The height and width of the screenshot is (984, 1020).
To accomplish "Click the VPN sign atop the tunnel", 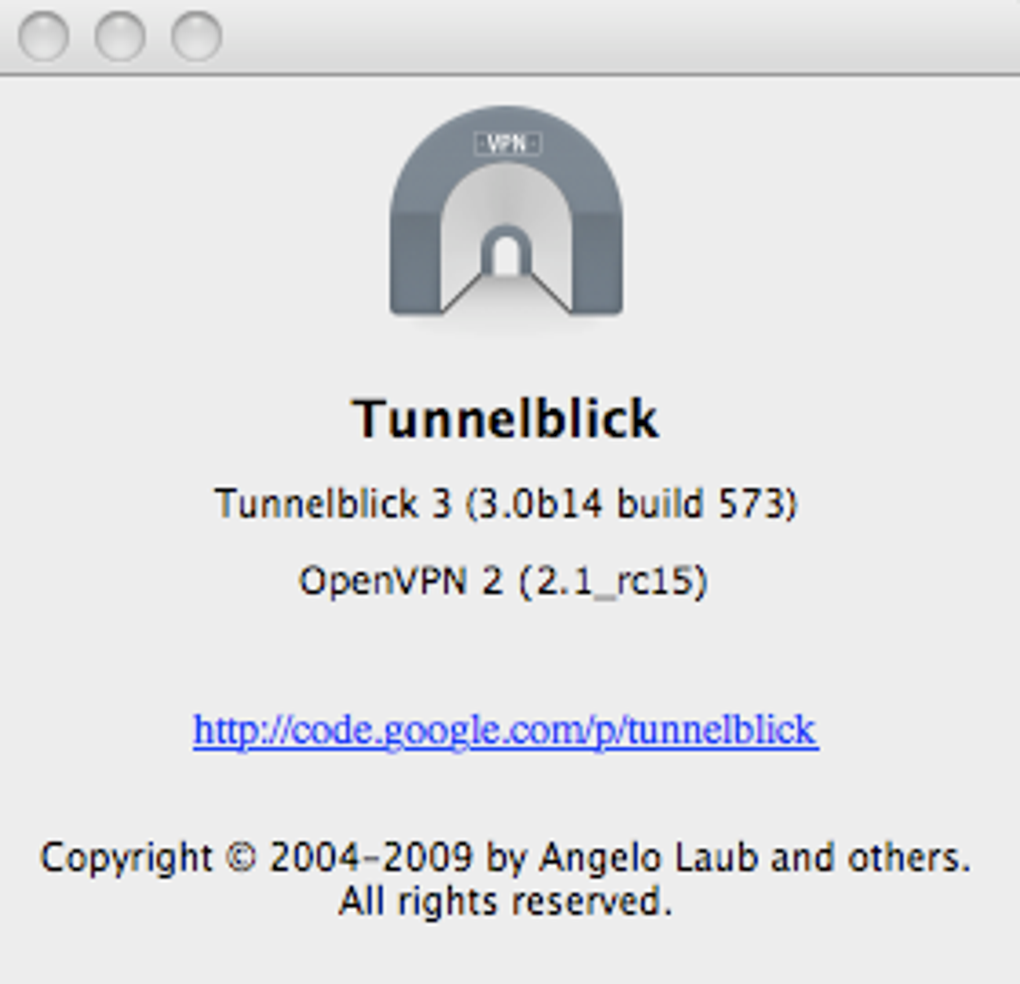I will click(506, 144).
